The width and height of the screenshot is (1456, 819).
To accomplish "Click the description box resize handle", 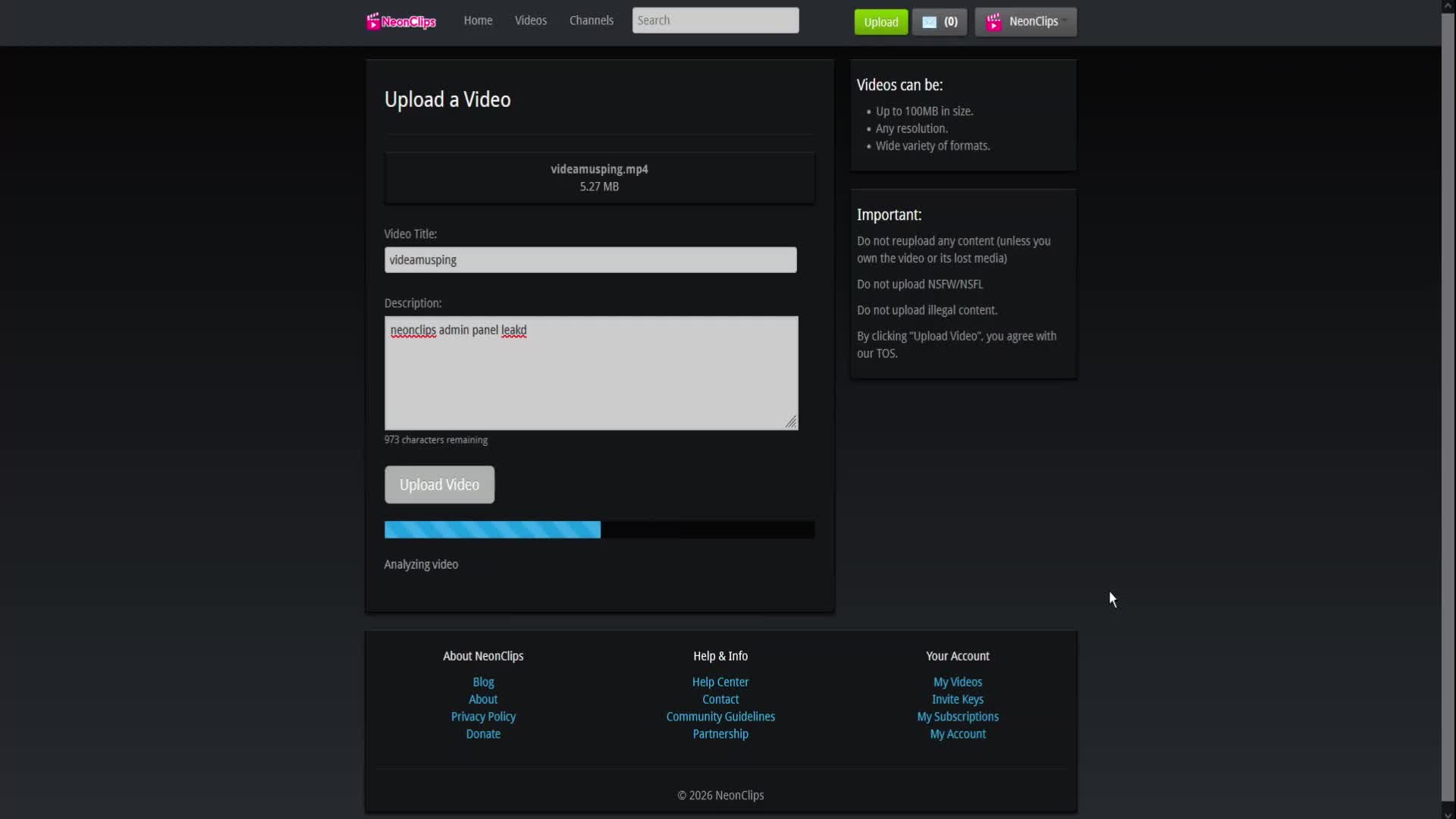I will point(791,421).
